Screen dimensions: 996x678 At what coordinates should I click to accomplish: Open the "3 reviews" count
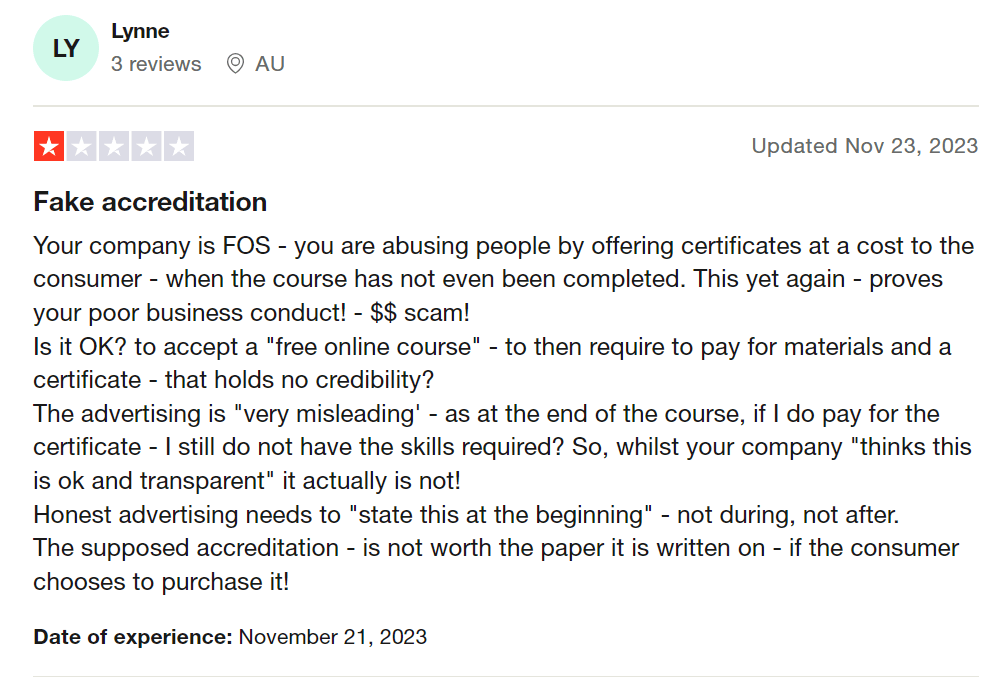[x=156, y=64]
